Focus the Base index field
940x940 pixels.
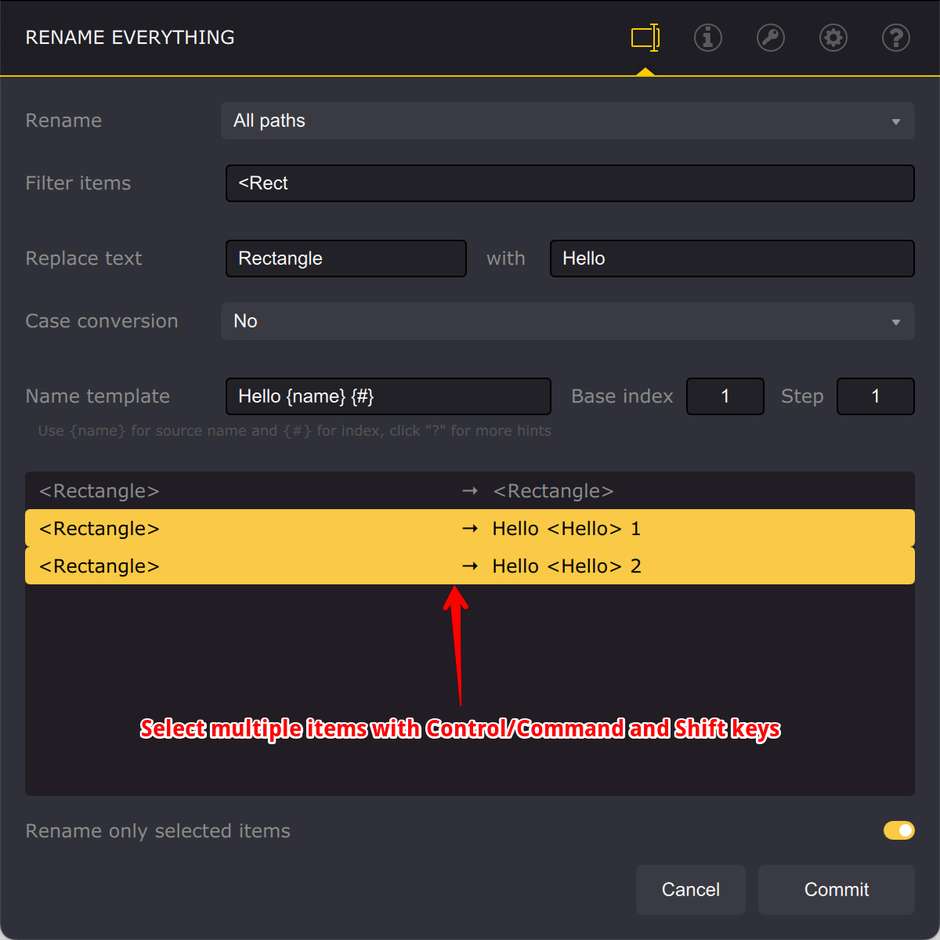pyautogui.click(x=725, y=396)
